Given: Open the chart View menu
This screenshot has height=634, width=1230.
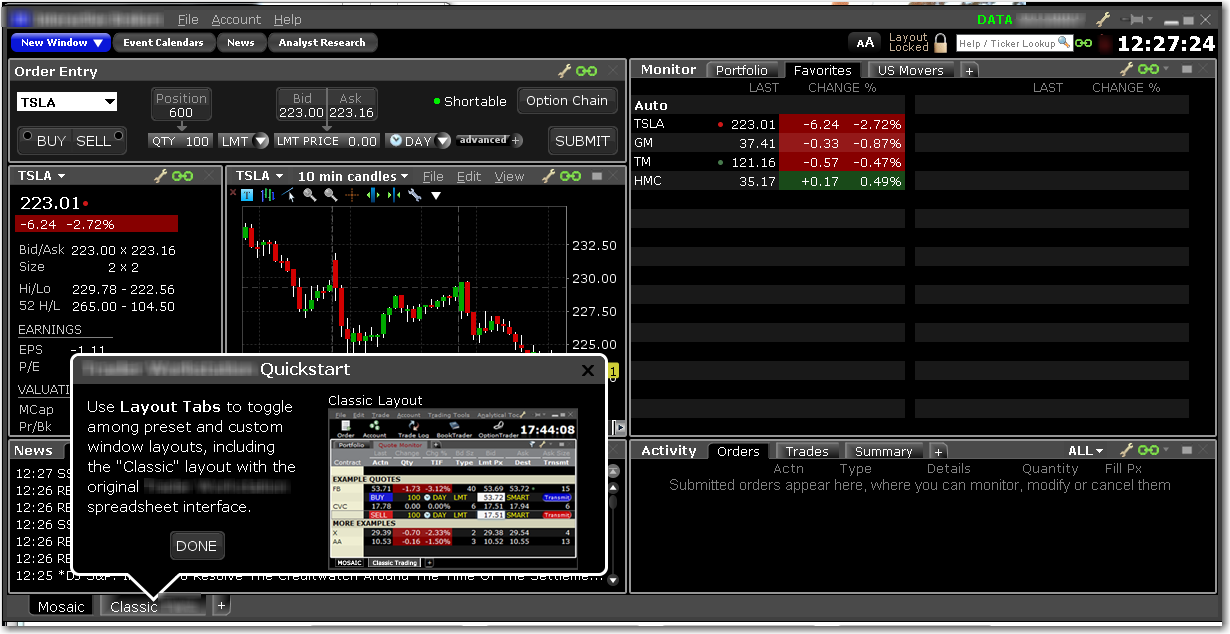Looking at the screenshot, I should 509,176.
